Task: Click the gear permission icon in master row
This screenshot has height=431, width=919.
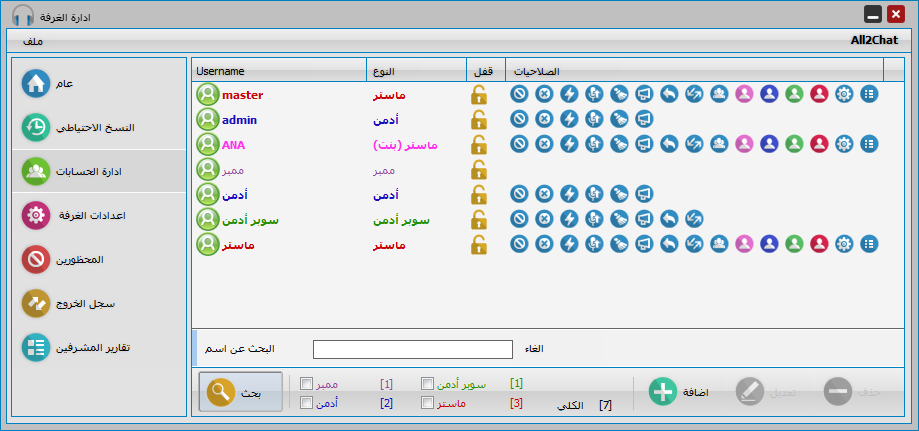Action: 844,94
